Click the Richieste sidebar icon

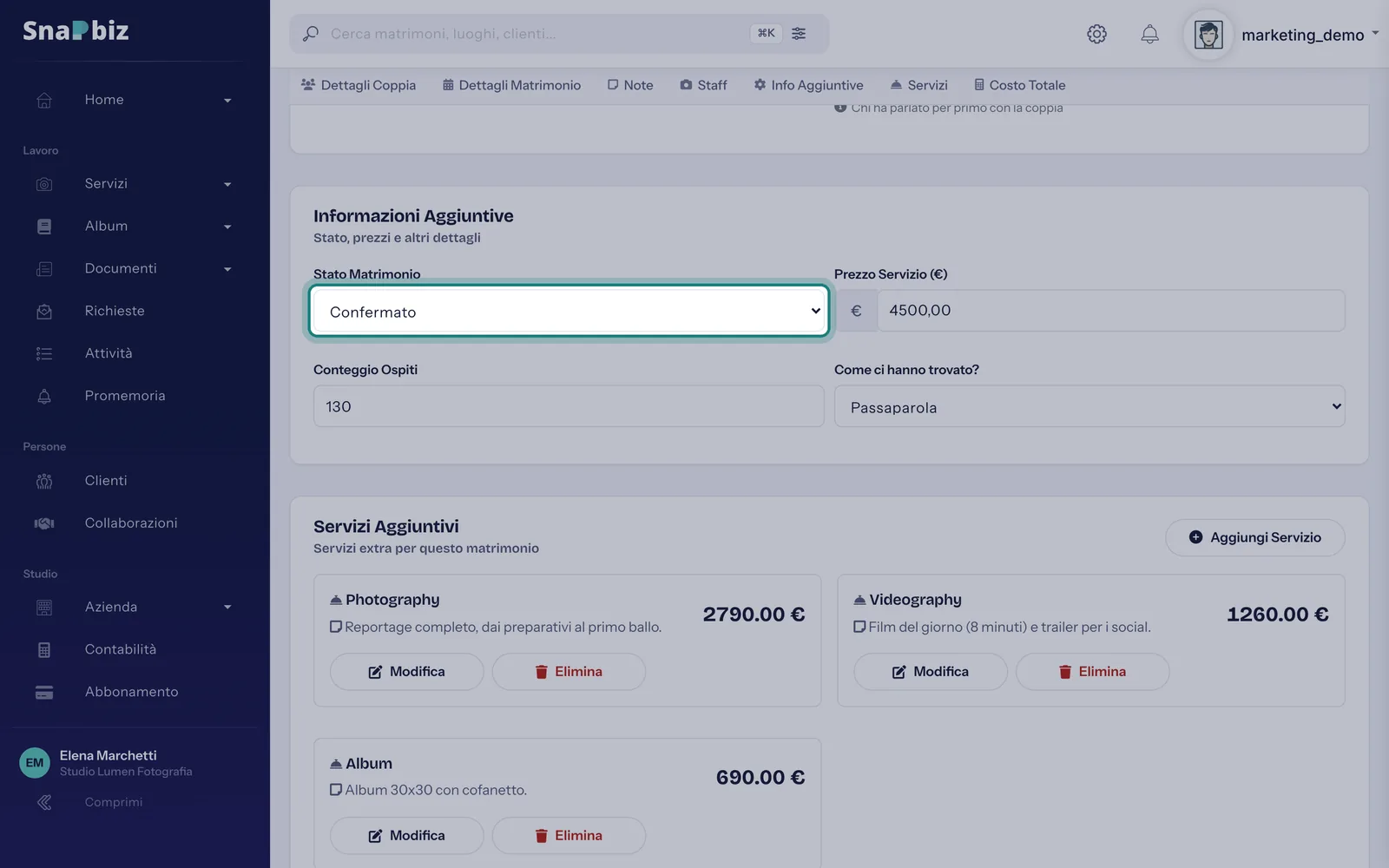coord(44,312)
